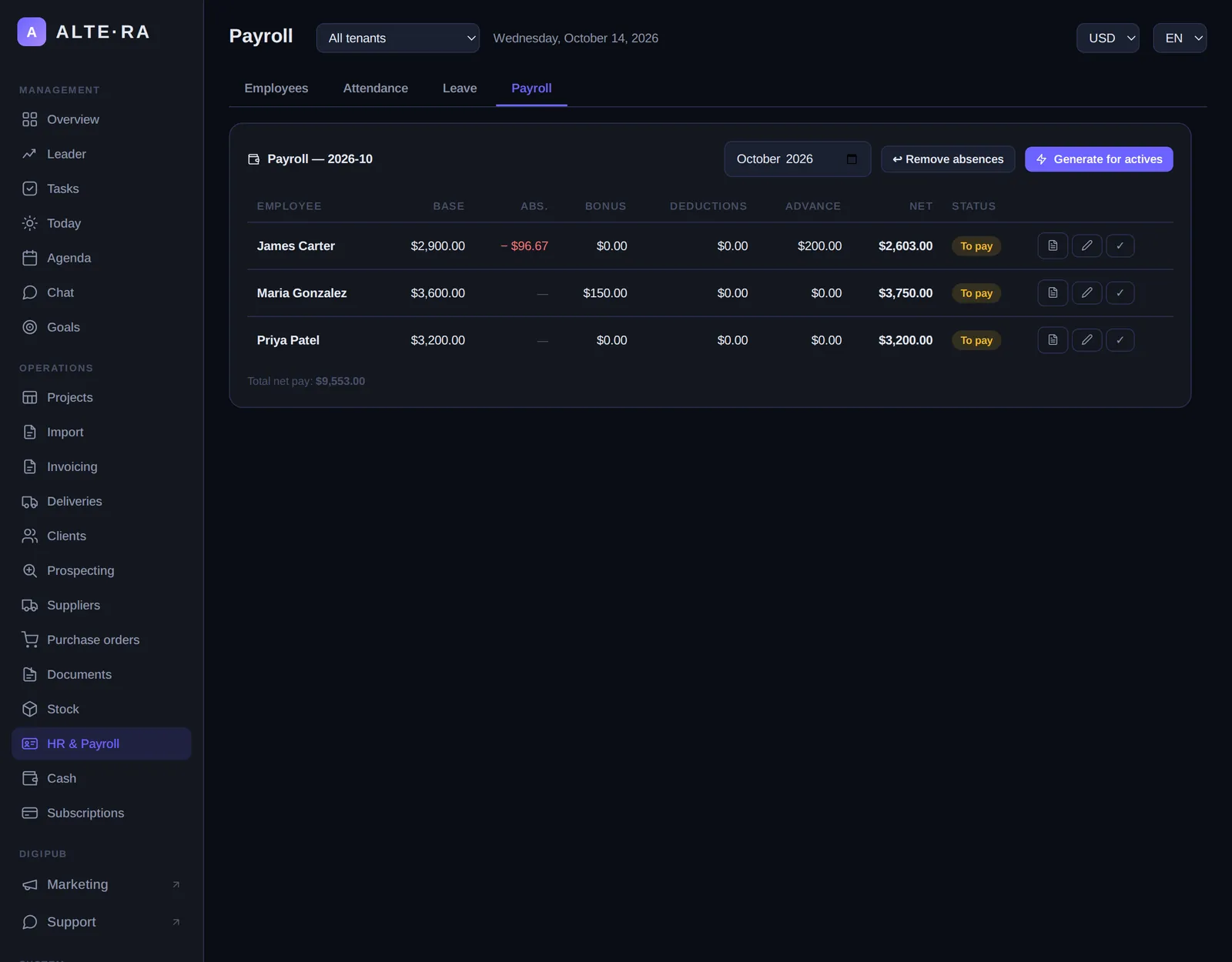Open Overview in sidebar

point(102,119)
